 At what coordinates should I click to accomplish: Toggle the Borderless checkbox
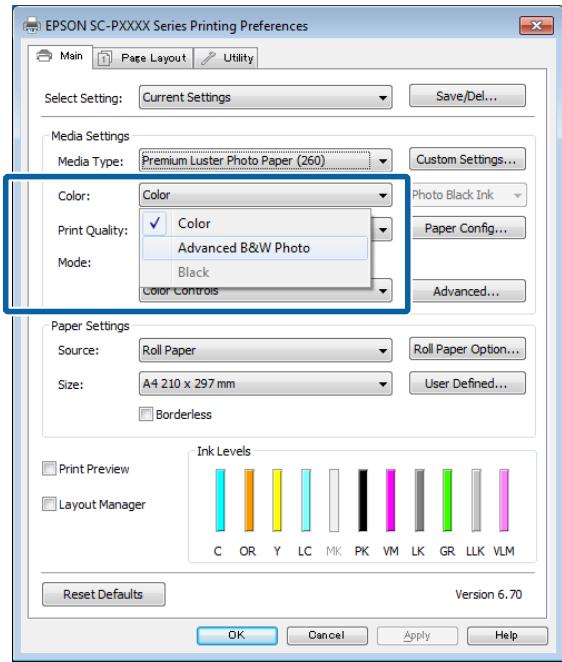(146, 414)
